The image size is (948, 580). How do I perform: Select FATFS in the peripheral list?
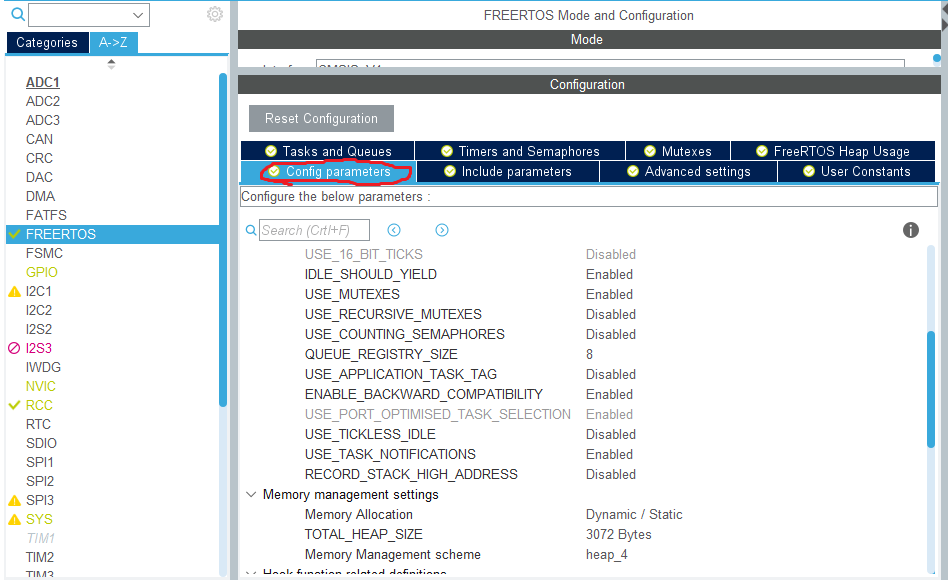click(x=46, y=215)
